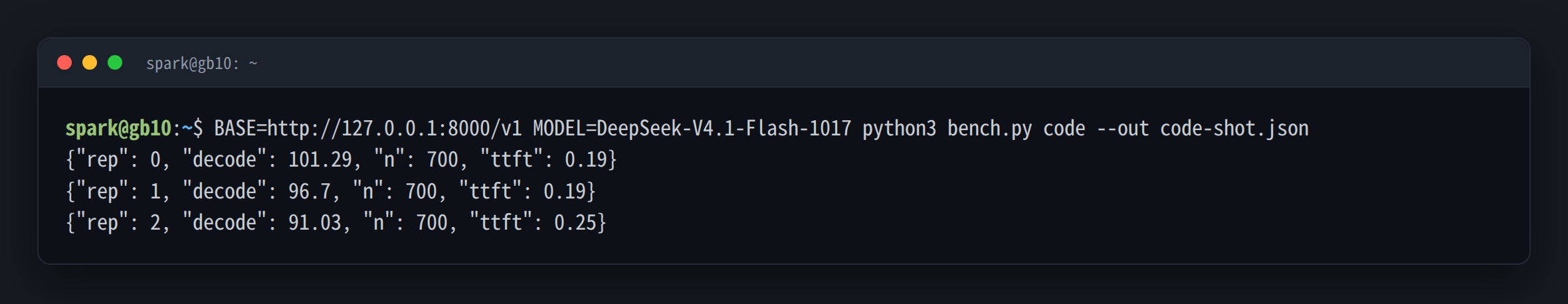Click the MODEL=DeepSeek-V4.1-Flash-1017 argument
This screenshot has width=1568, height=304.
(x=692, y=128)
